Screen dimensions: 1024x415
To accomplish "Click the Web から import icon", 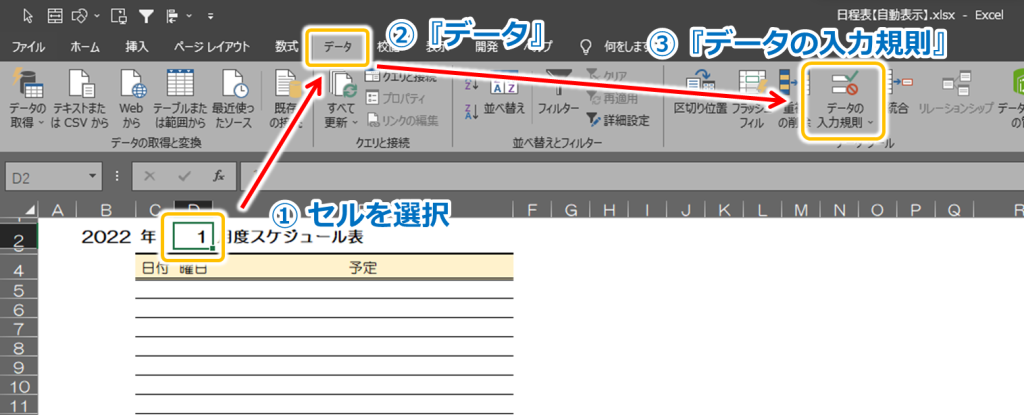I will click(x=131, y=97).
